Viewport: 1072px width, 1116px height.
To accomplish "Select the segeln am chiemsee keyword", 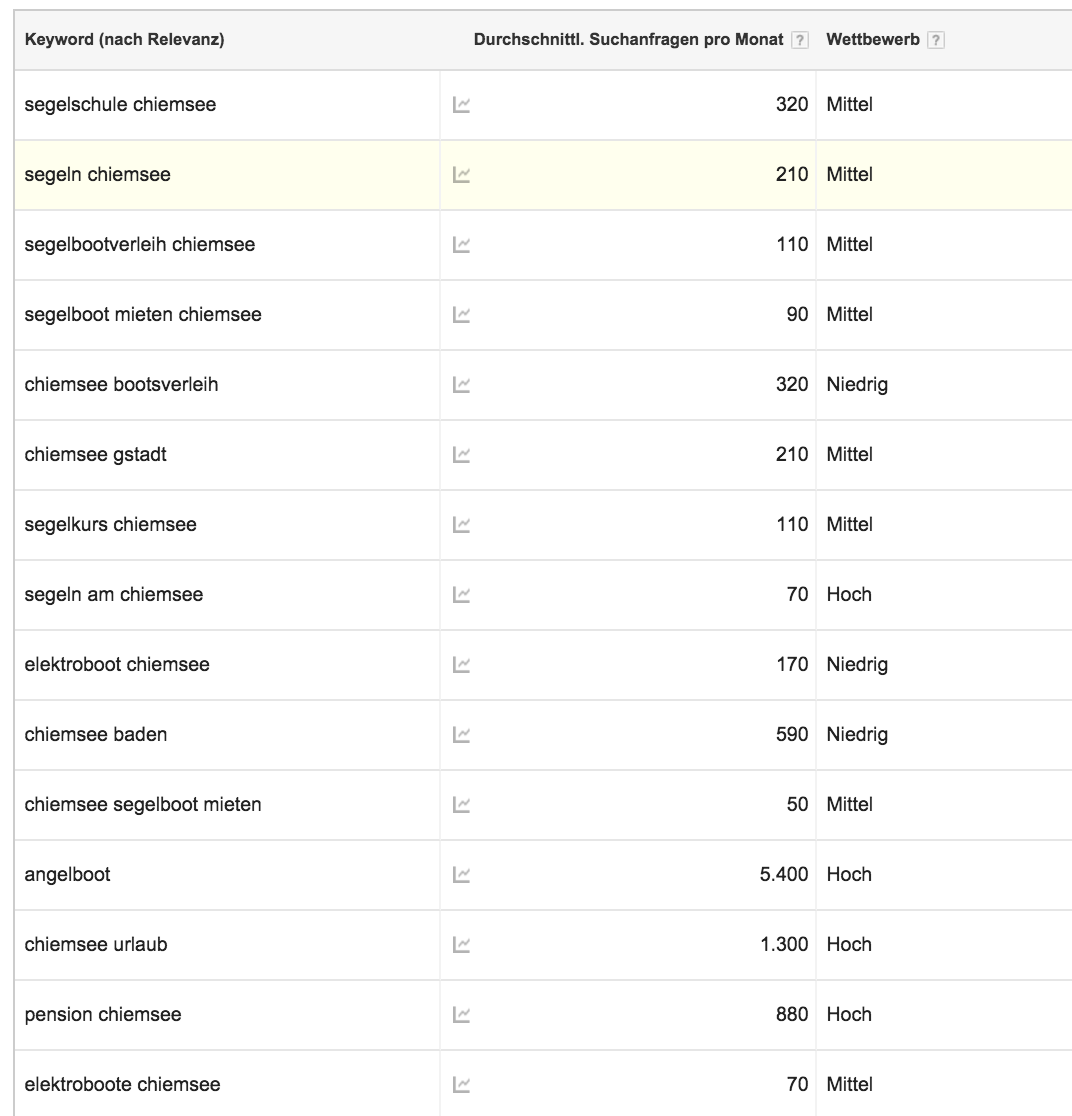I will coord(114,595).
